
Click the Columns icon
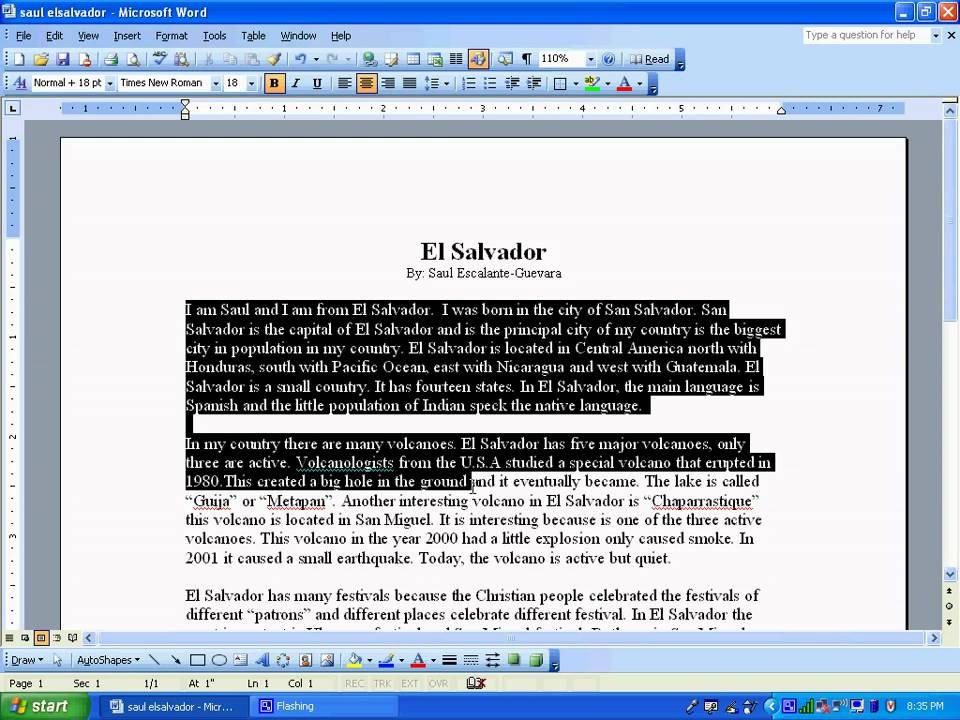coord(456,59)
